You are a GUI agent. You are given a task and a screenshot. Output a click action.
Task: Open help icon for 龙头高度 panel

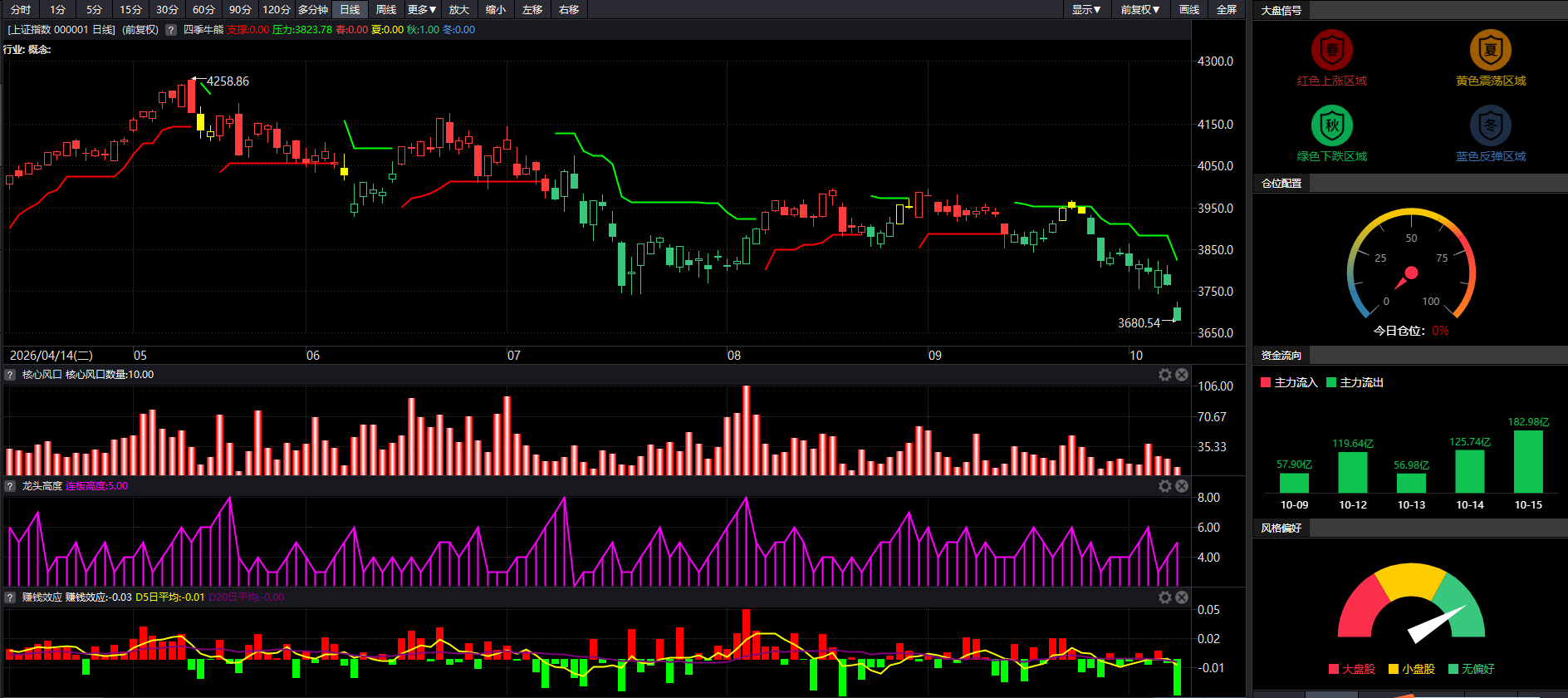point(11,486)
